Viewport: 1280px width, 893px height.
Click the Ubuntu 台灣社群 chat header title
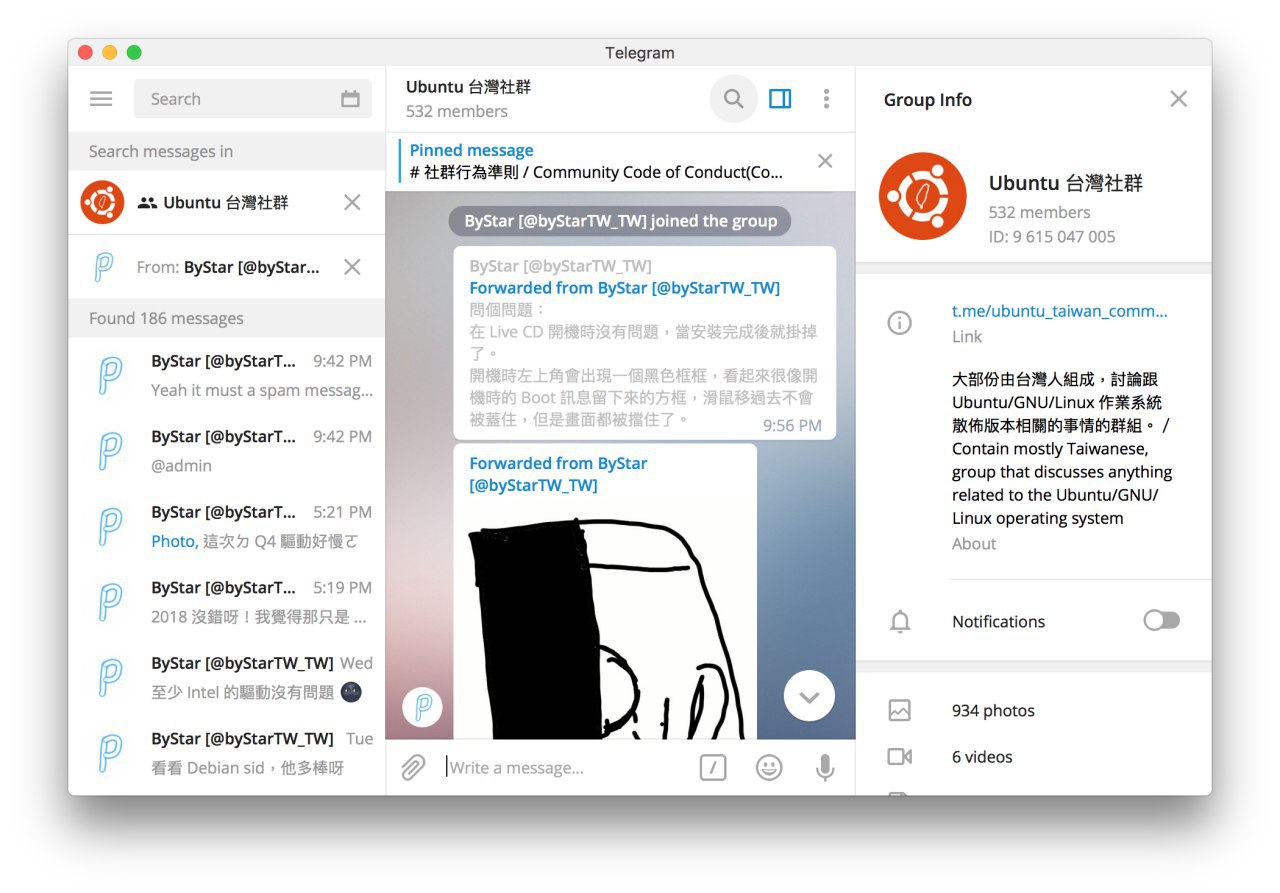(x=468, y=87)
